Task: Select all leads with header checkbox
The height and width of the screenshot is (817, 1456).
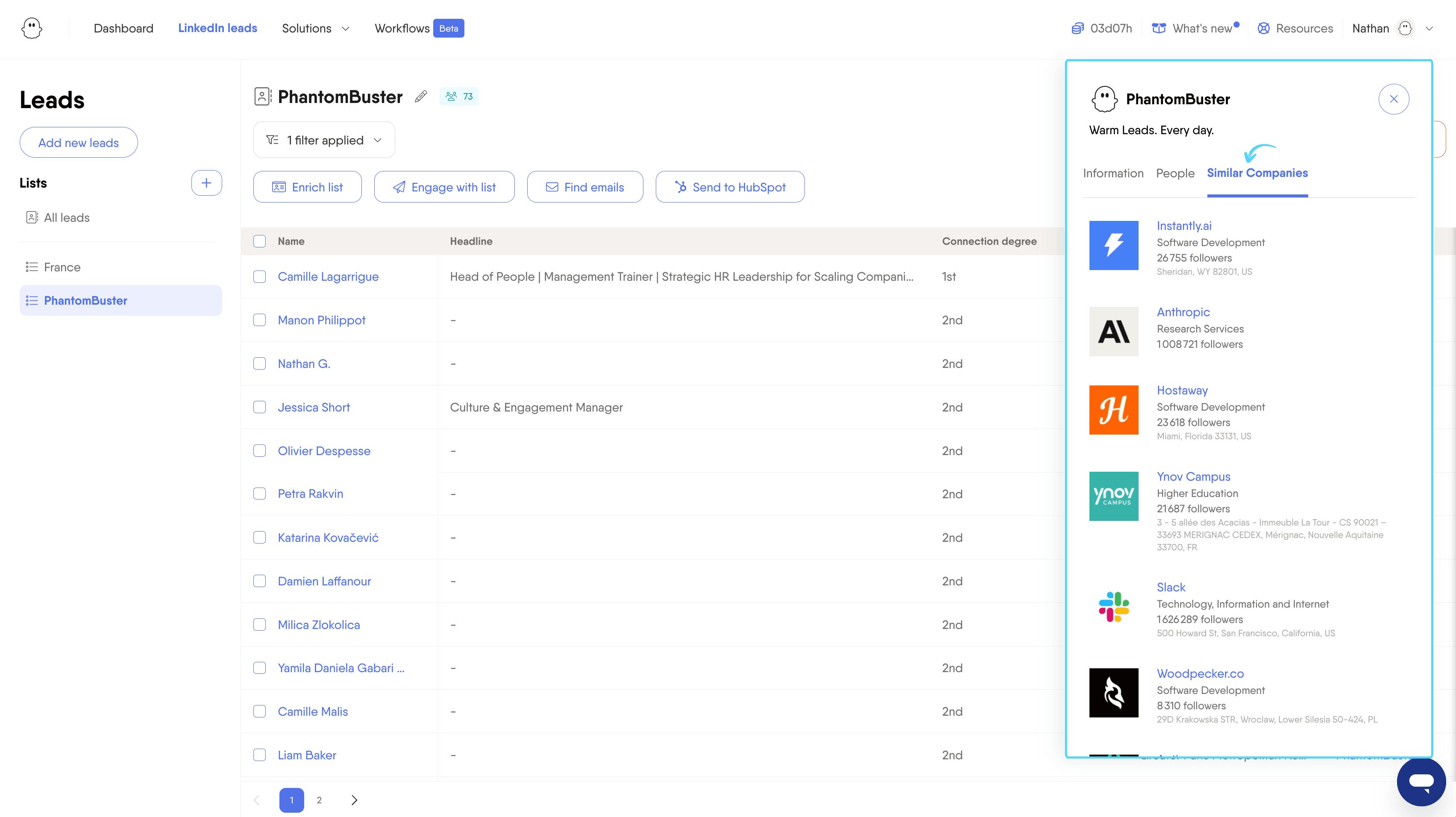Action: [259, 241]
